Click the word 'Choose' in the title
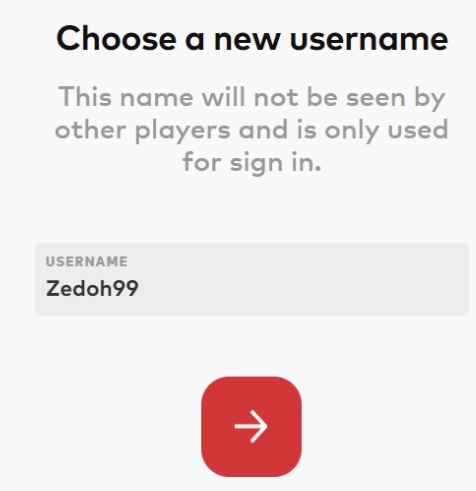The image size is (476, 491). (116, 39)
